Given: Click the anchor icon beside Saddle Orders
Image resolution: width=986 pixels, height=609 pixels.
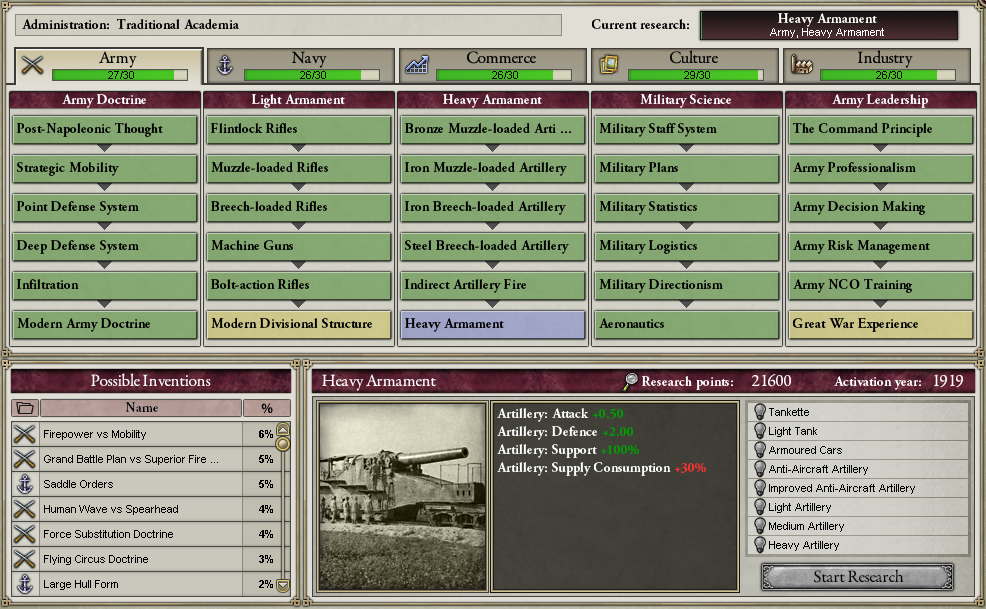Looking at the screenshot, I should point(25,484).
